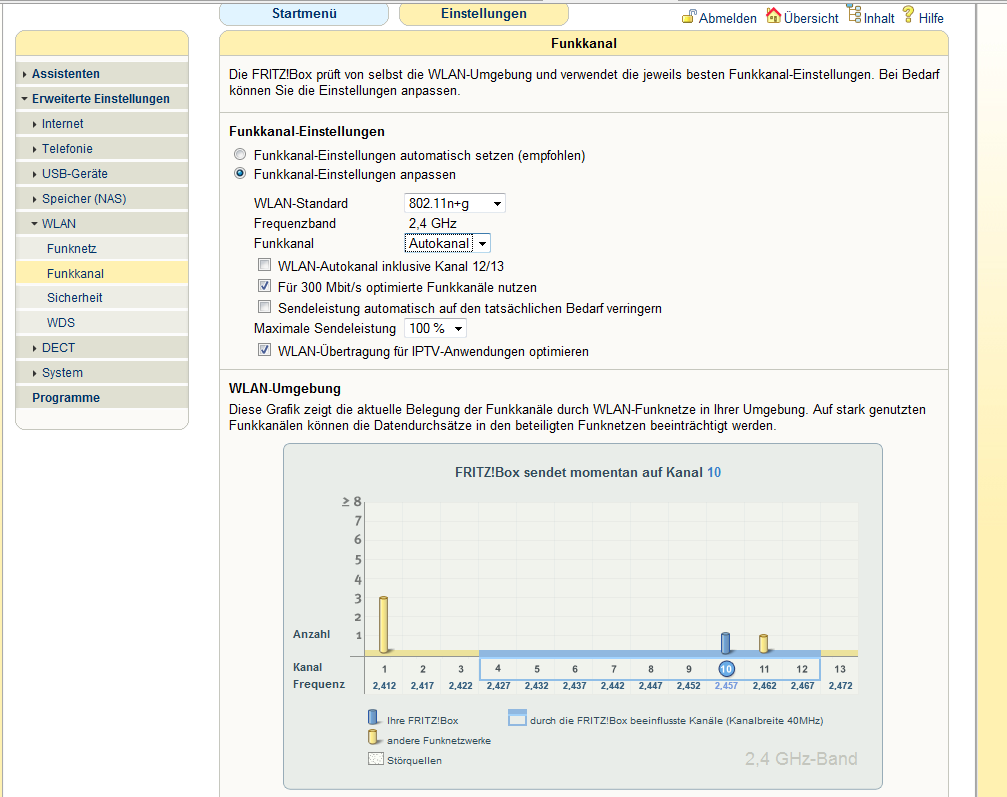This screenshot has height=797, width=1007.
Task: Click frequency value 2,472
Action: pyautogui.click(x=840, y=686)
